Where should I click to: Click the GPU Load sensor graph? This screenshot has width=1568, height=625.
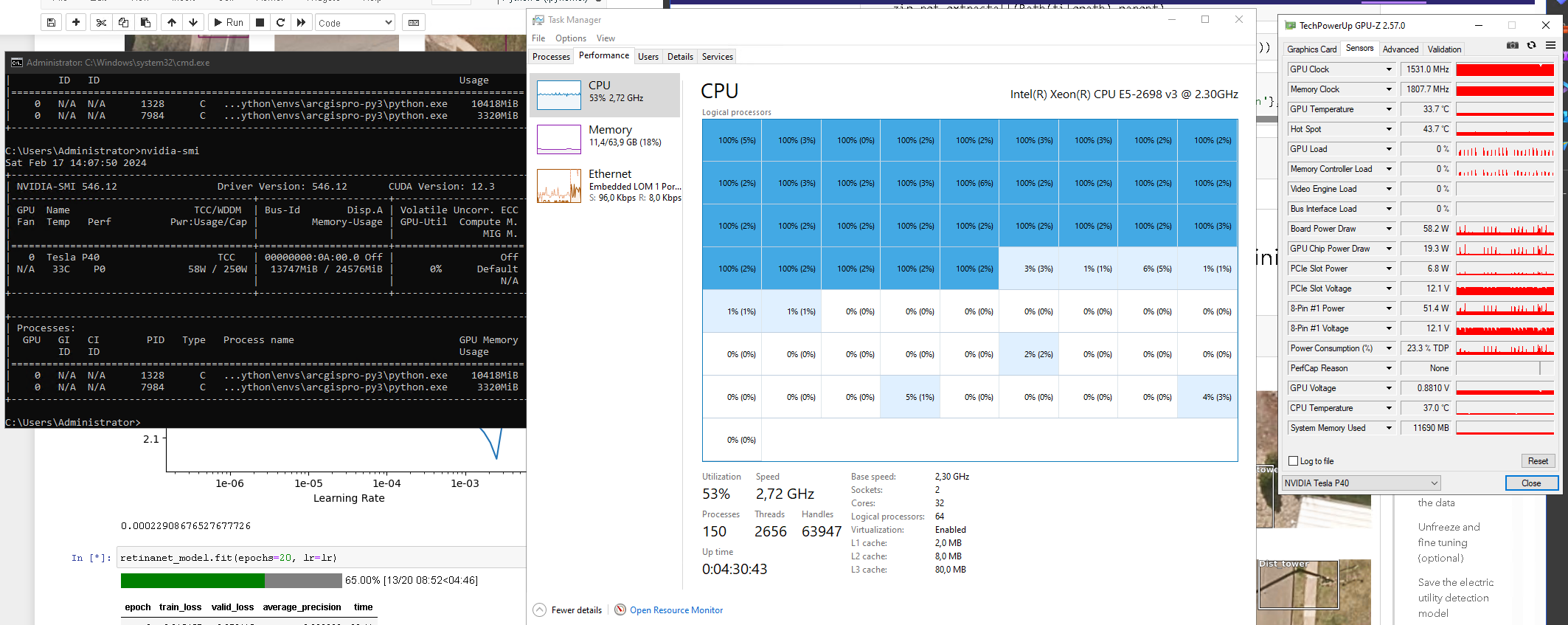1505,149
